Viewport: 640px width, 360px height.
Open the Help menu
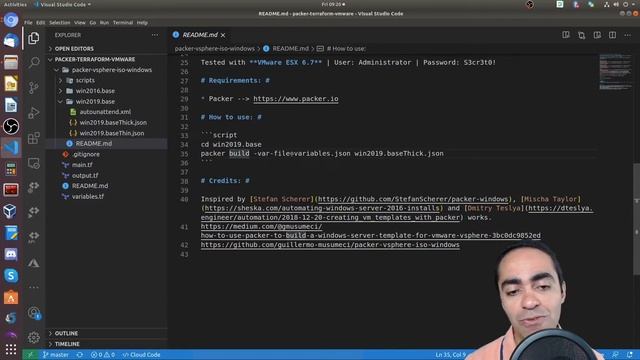(x=142, y=23)
